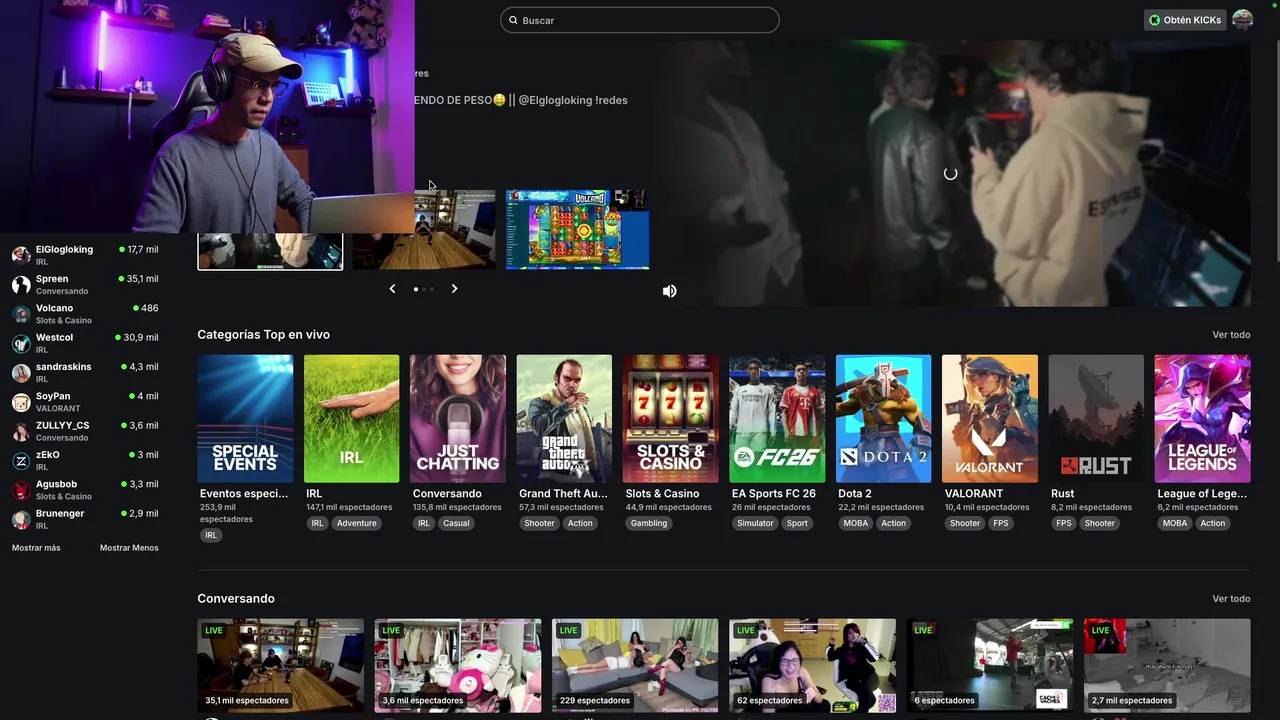Collapse list with Mostrar Menos

click(x=129, y=548)
